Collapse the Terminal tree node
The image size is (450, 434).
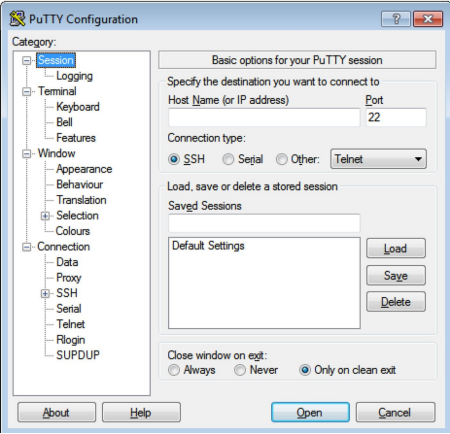point(26,91)
